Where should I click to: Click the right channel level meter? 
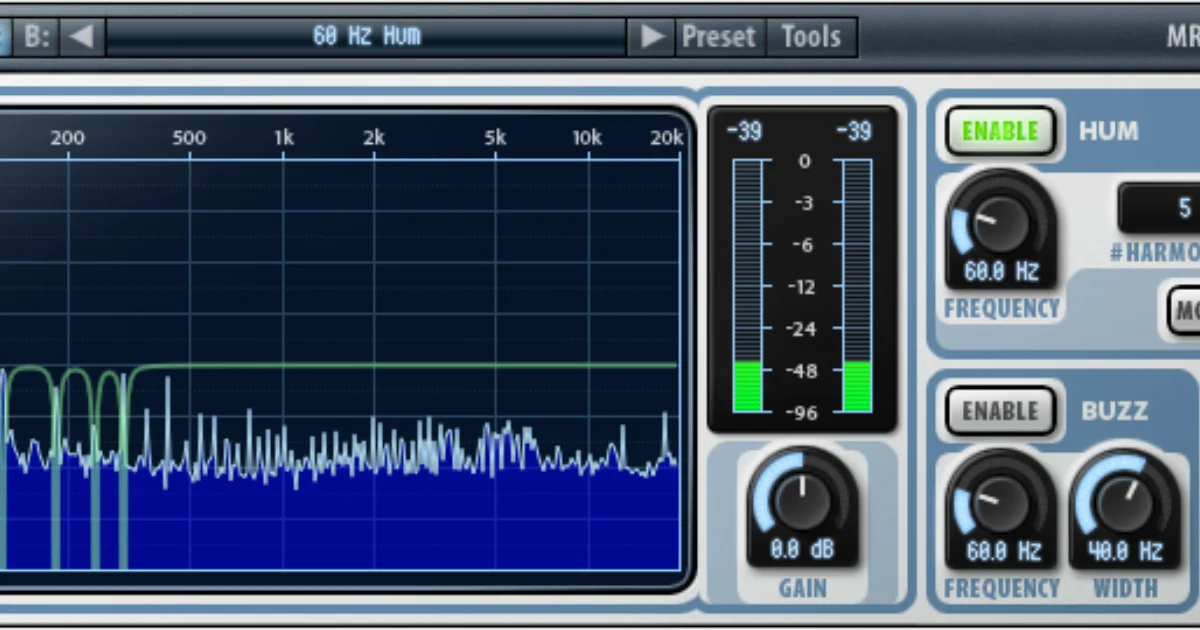point(857,285)
